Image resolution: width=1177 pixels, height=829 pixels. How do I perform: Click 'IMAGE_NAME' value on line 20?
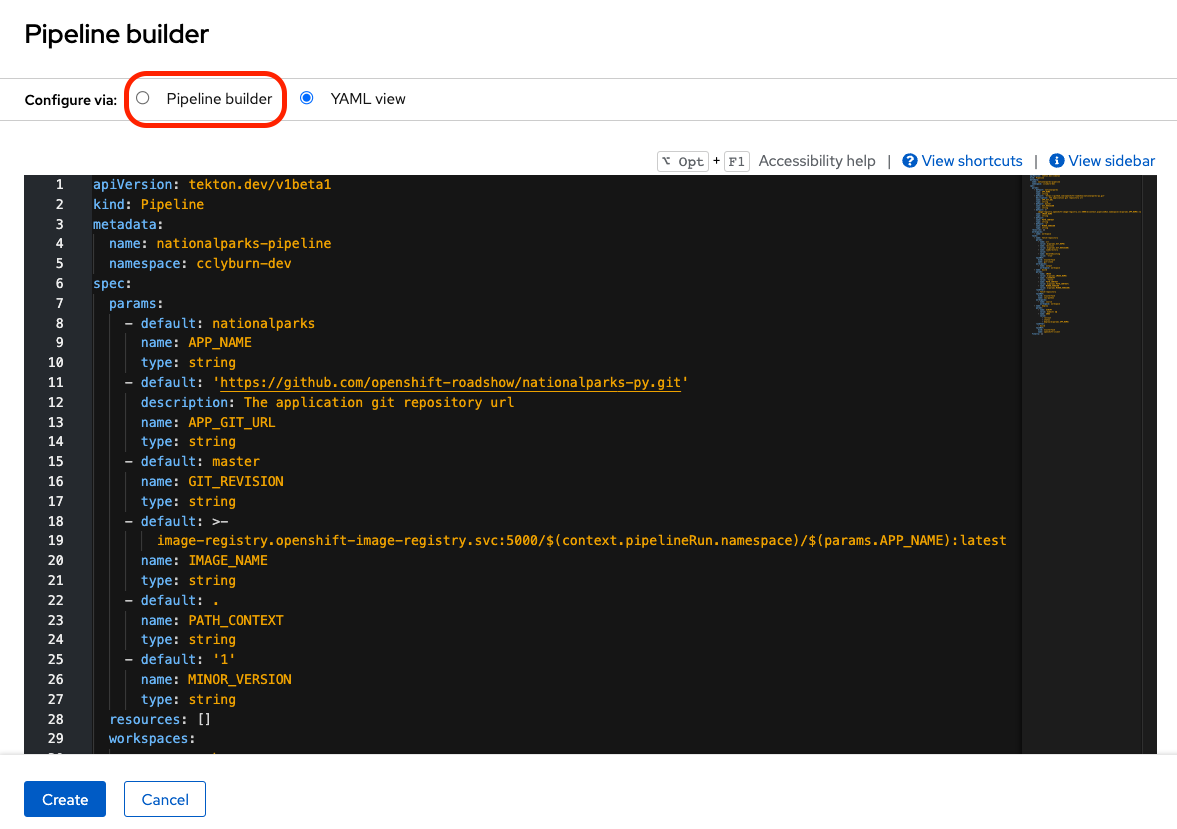pyautogui.click(x=227, y=560)
